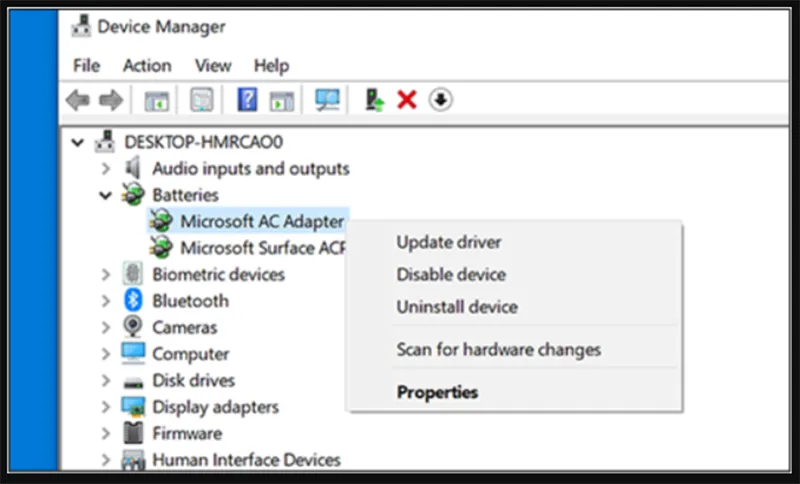
Task: Select the DESKTOP-HMRCAO0 label
Action: (203, 142)
